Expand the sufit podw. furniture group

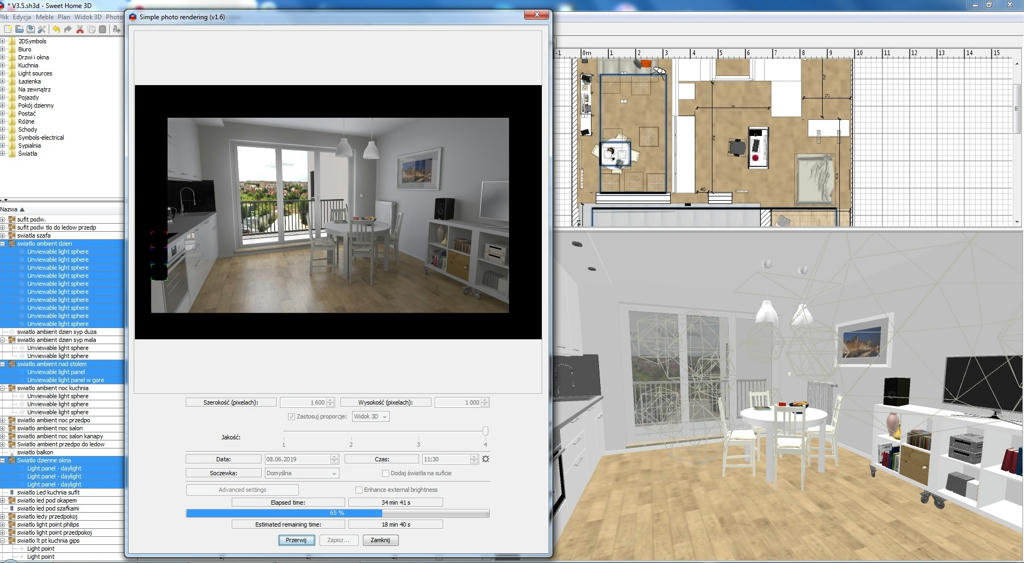(x=3, y=219)
